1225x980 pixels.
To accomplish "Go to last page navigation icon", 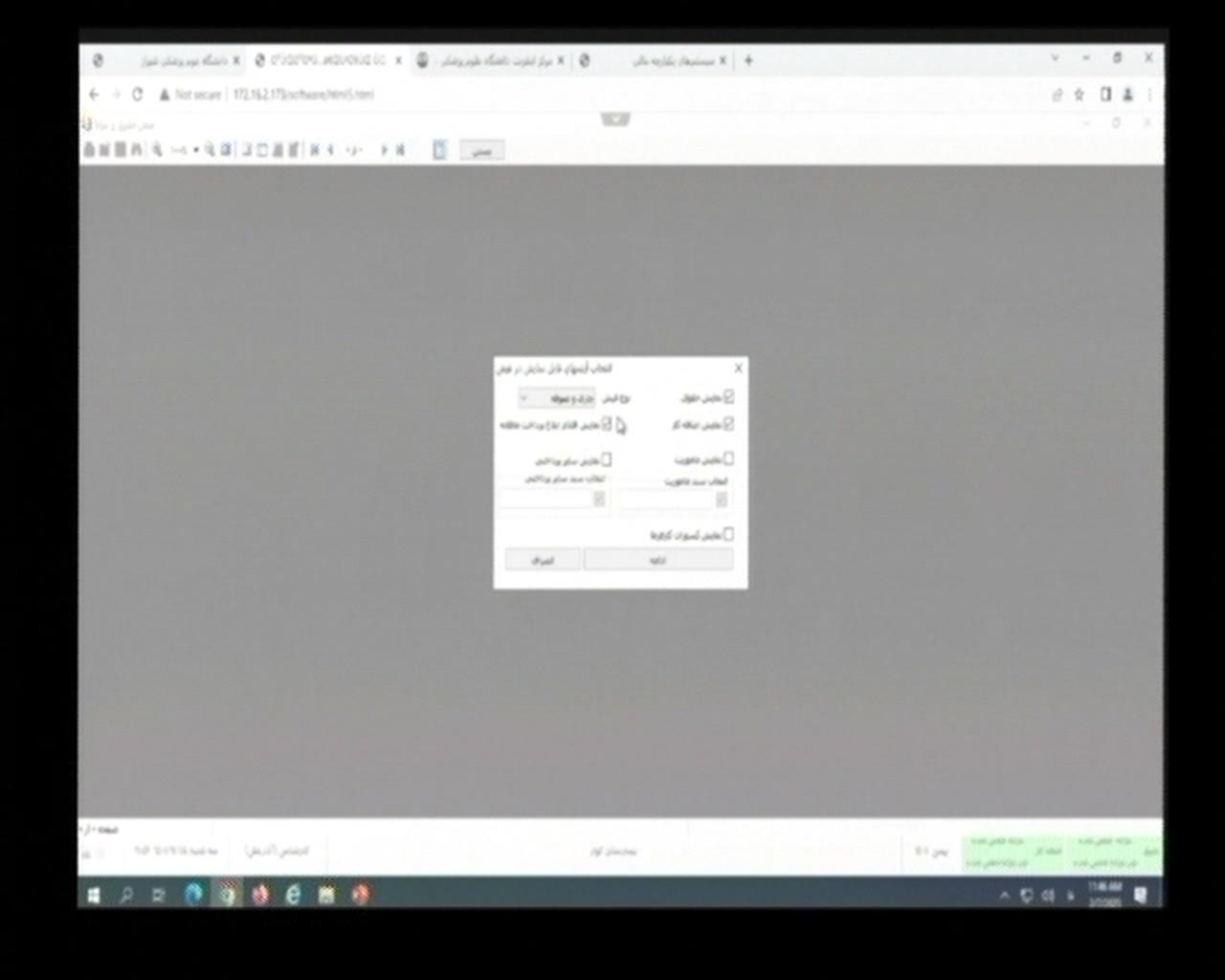I will point(400,150).
